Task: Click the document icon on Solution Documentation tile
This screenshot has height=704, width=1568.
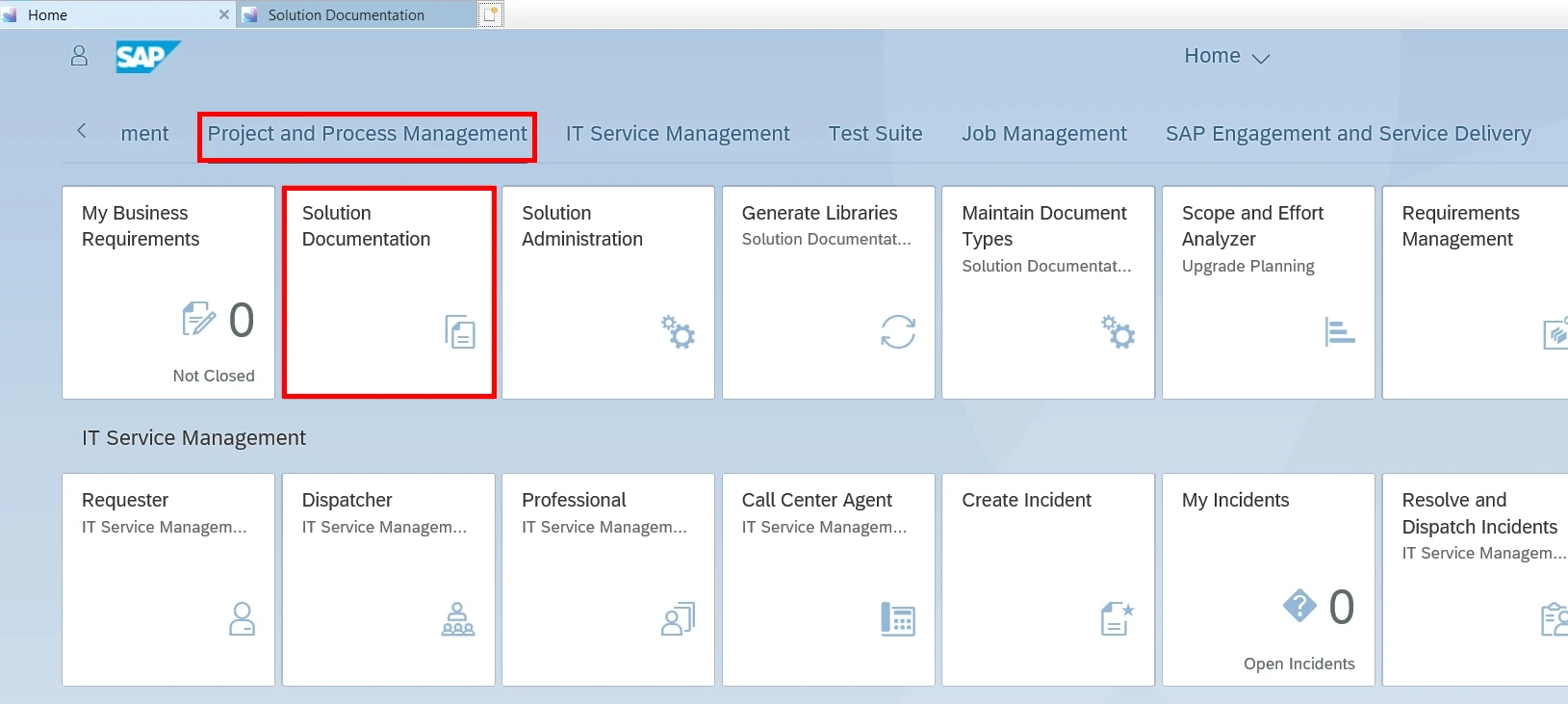Action: 460,332
